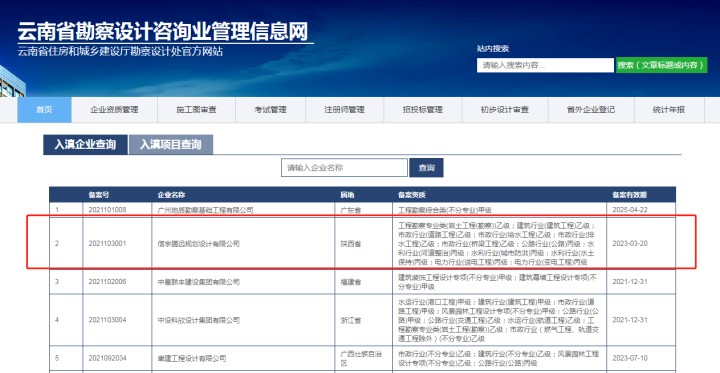Open 注册师管理 menu item
720x373 pixels.
(344, 110)
